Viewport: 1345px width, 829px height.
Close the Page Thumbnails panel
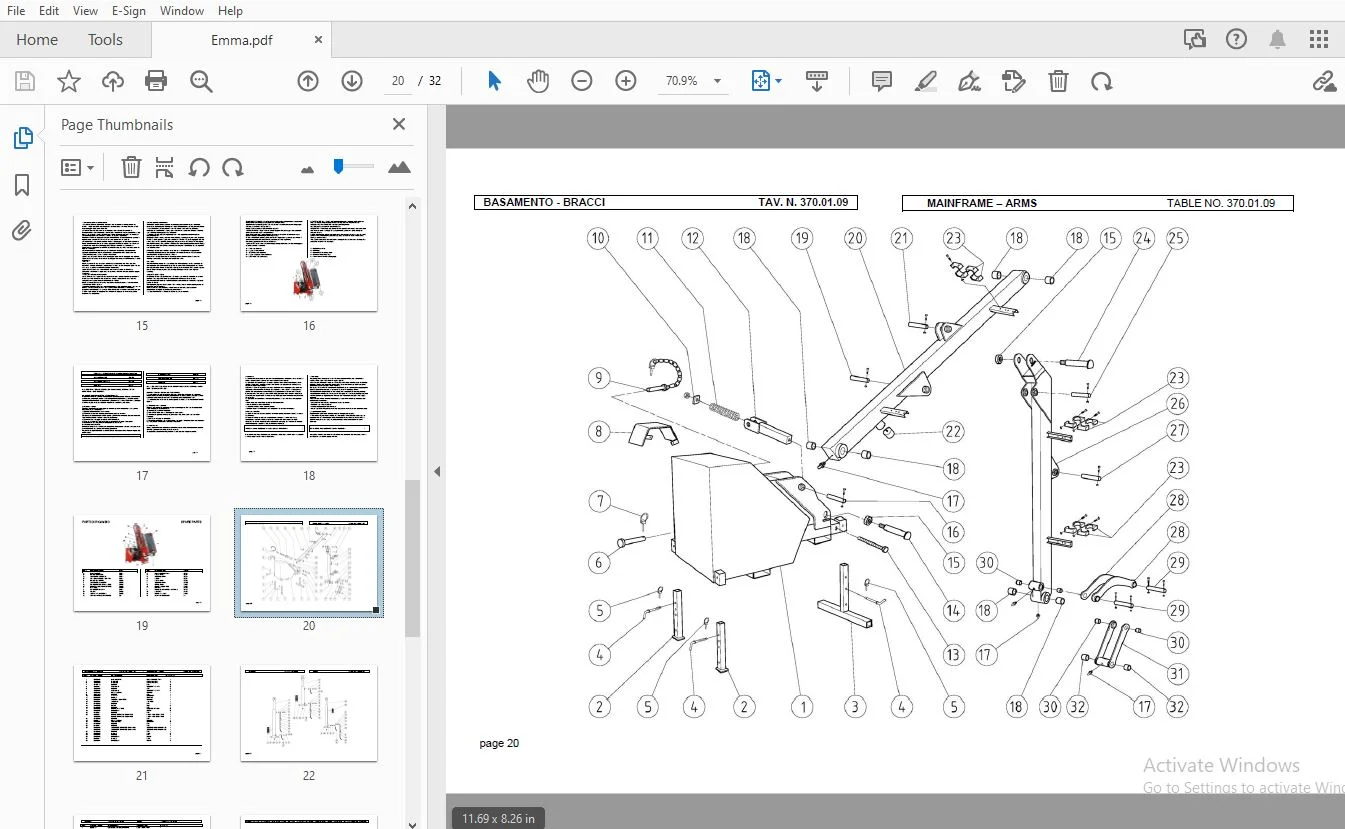(399, 124)
